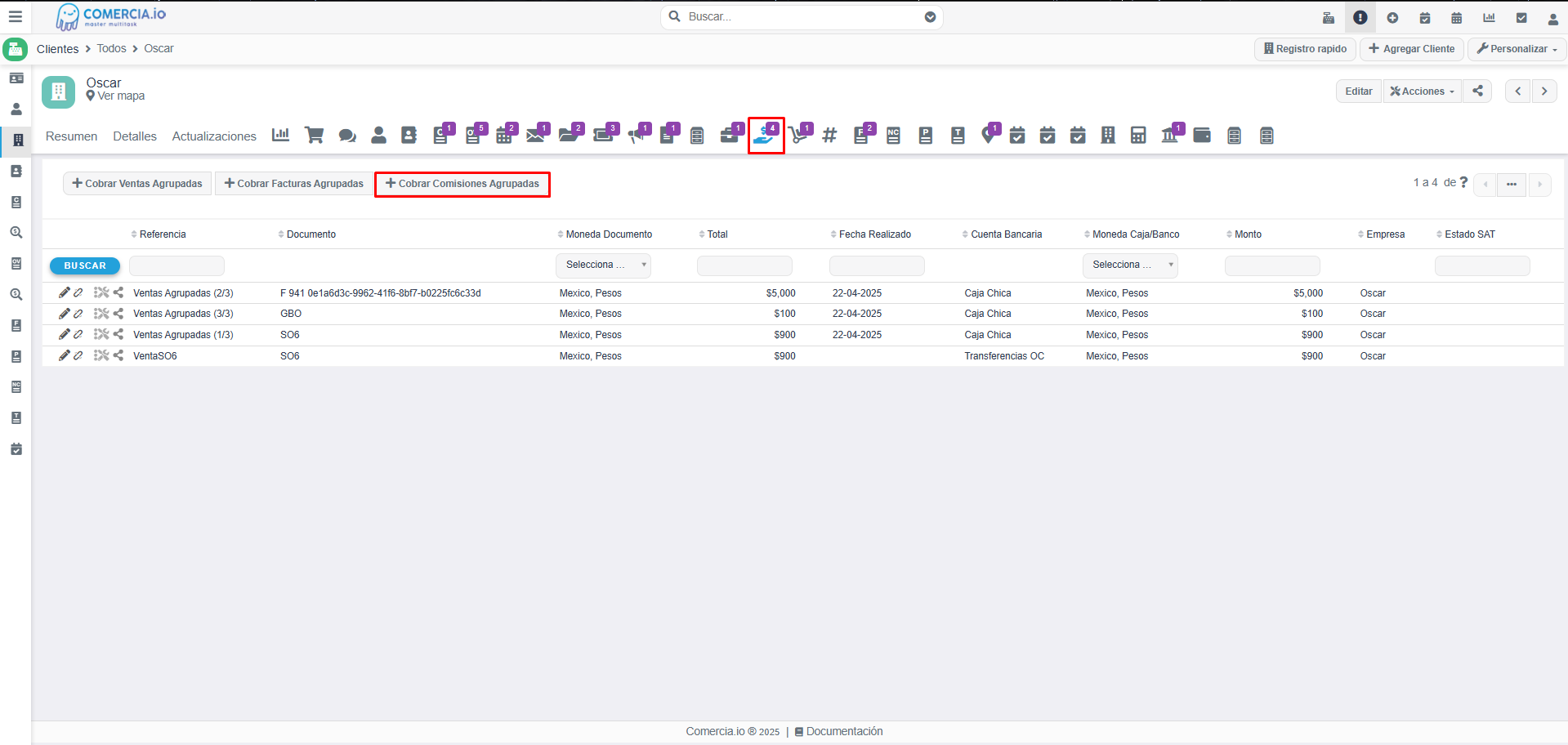
Task: Open the envelope emails tab icon
Action: pyautogui.click(x=537, y=134)
